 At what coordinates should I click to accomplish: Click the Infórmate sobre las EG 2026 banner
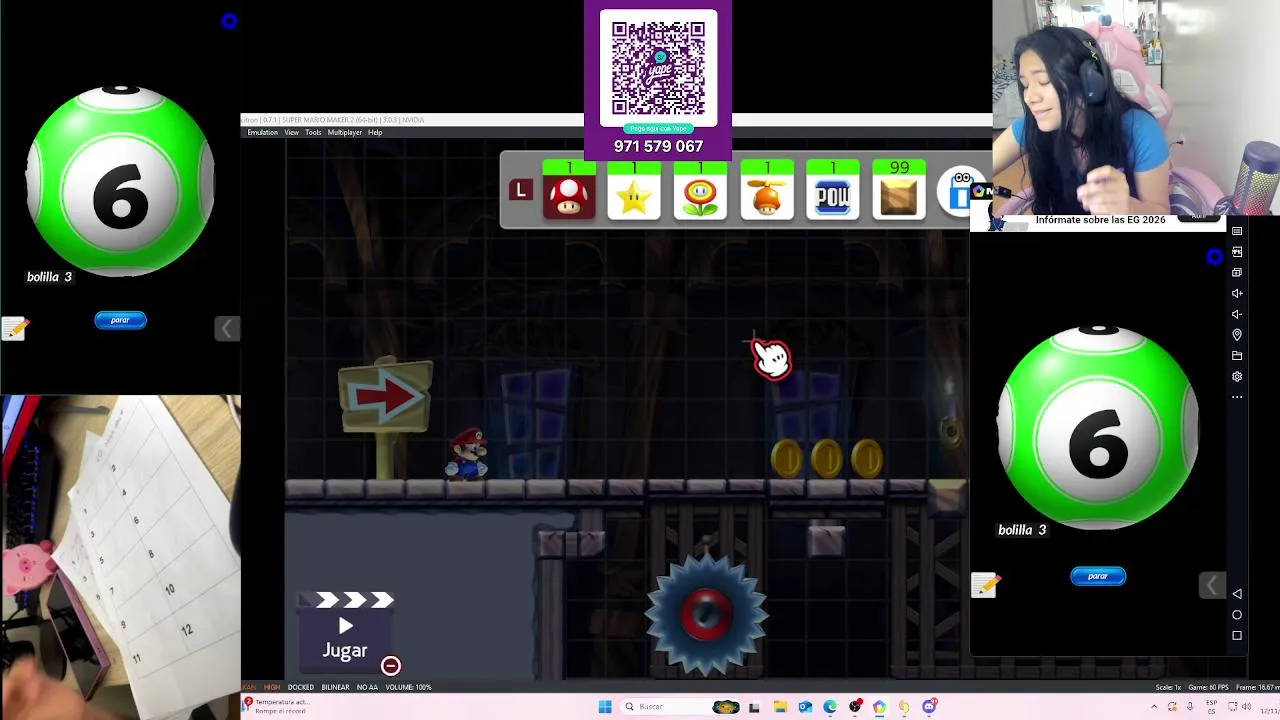pos(1100,220)
